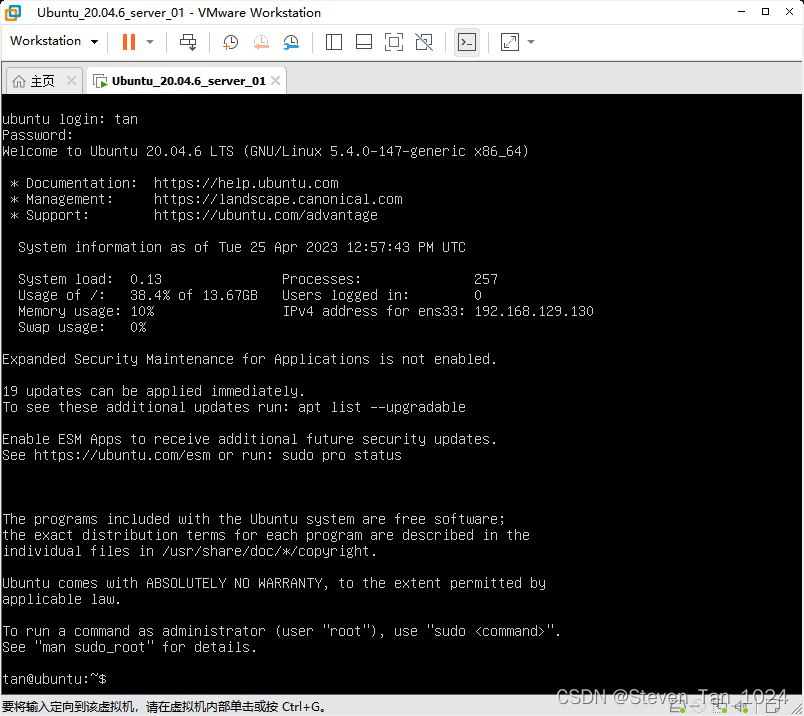Minimize the VMware Workstation window
Image resolution: width=804 pixels, height=716 pixels.
tap(741, 12)
